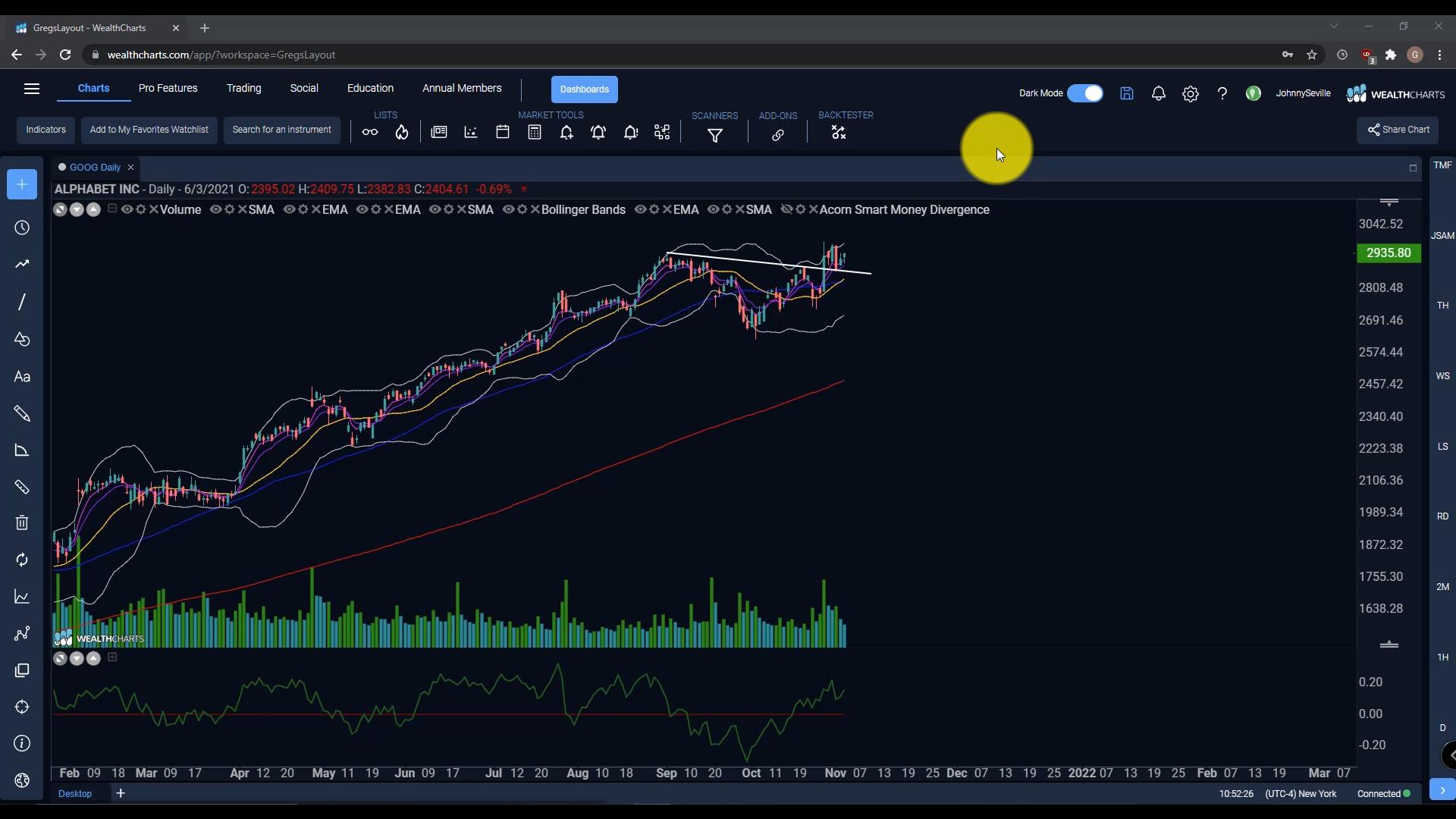Click Add to My Favorites Watchlist

149,130
